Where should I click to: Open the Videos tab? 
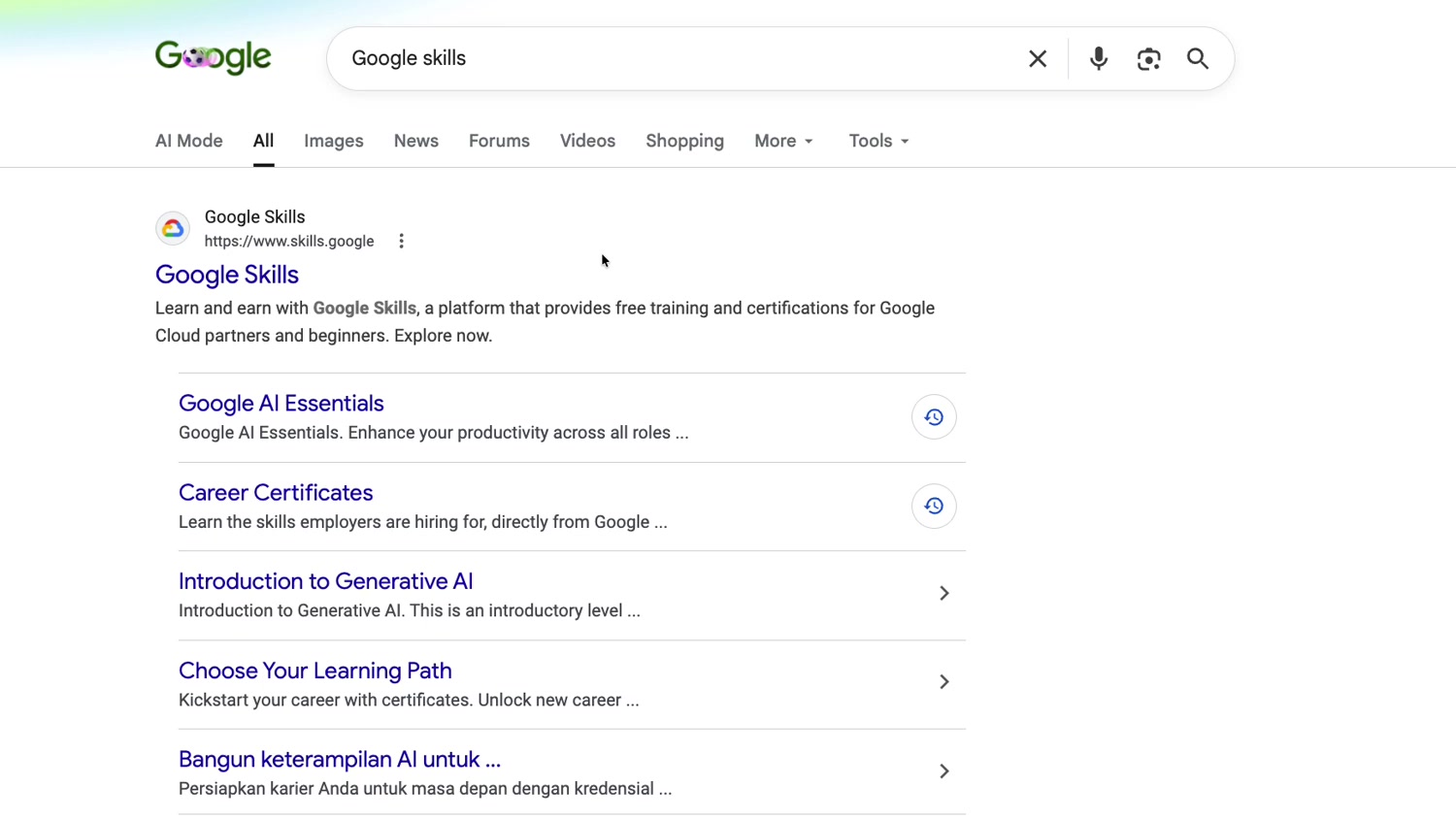[587, 141]
